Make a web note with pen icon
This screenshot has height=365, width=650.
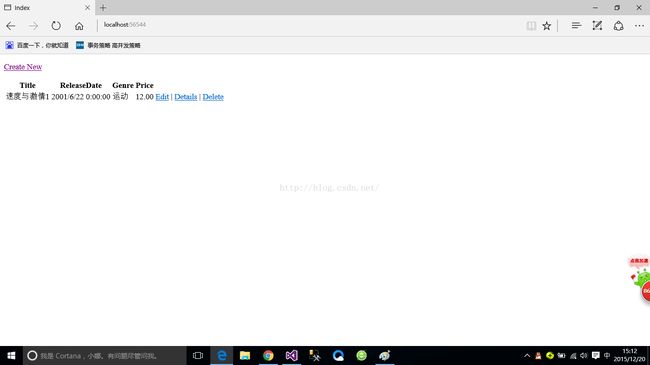[597, 26]
